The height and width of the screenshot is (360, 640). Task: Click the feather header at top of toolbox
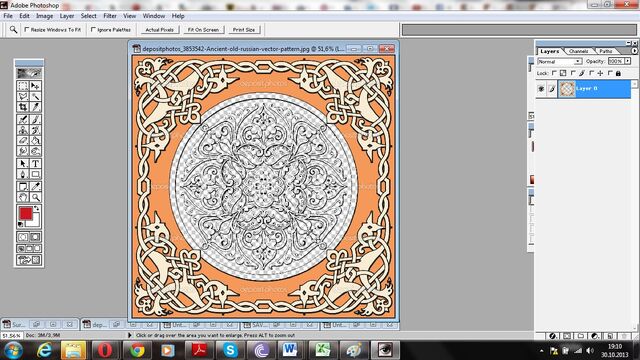29,73
